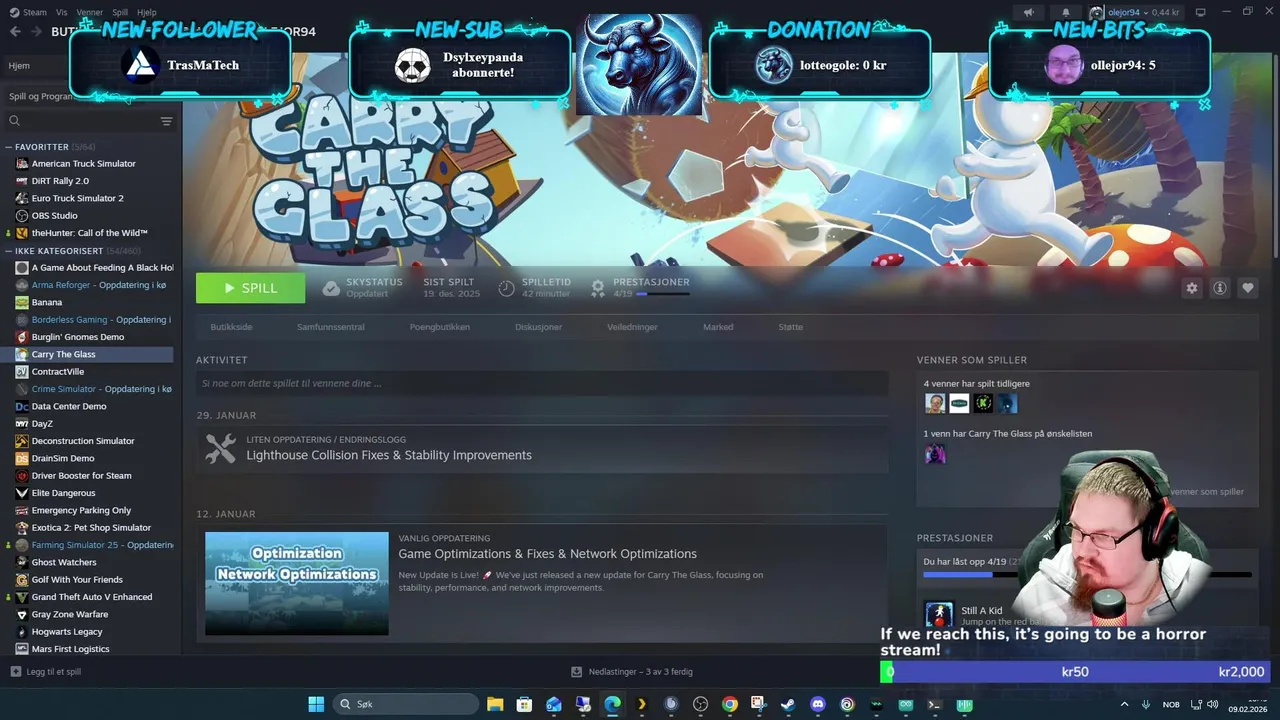Screen dimensions: 1280x720
Task: Collapse the IKKE KATEGORISERT category
Action: tap(8, 251)
